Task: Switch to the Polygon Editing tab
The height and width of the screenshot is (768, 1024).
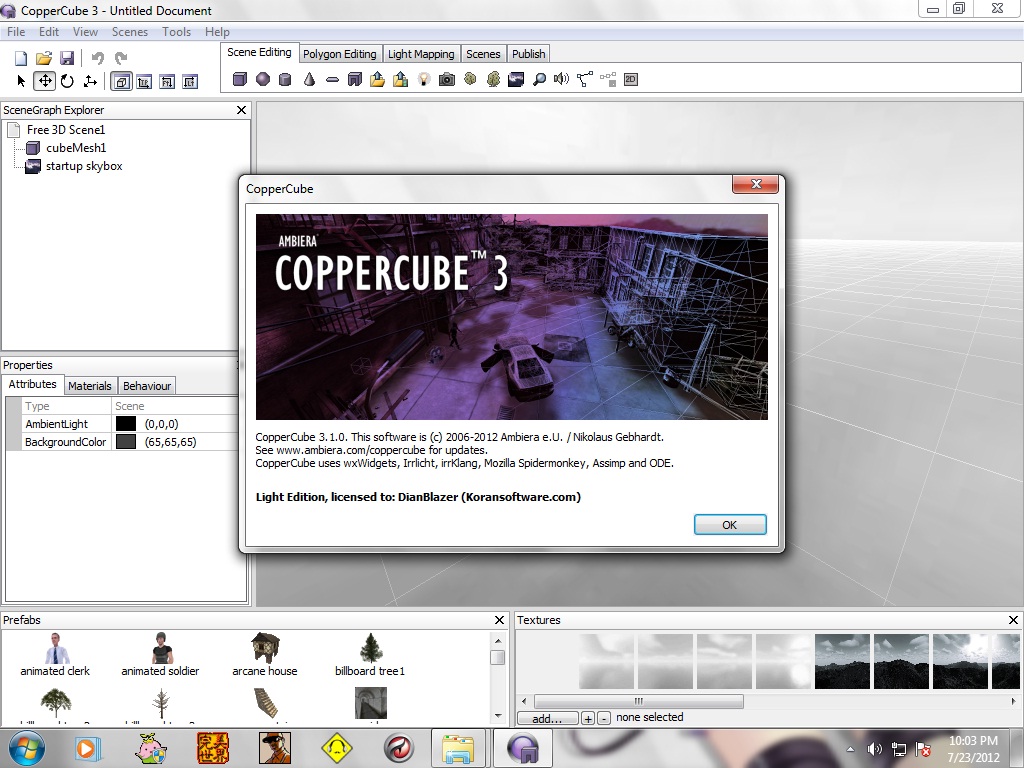Action: click(x=340, y=54)
